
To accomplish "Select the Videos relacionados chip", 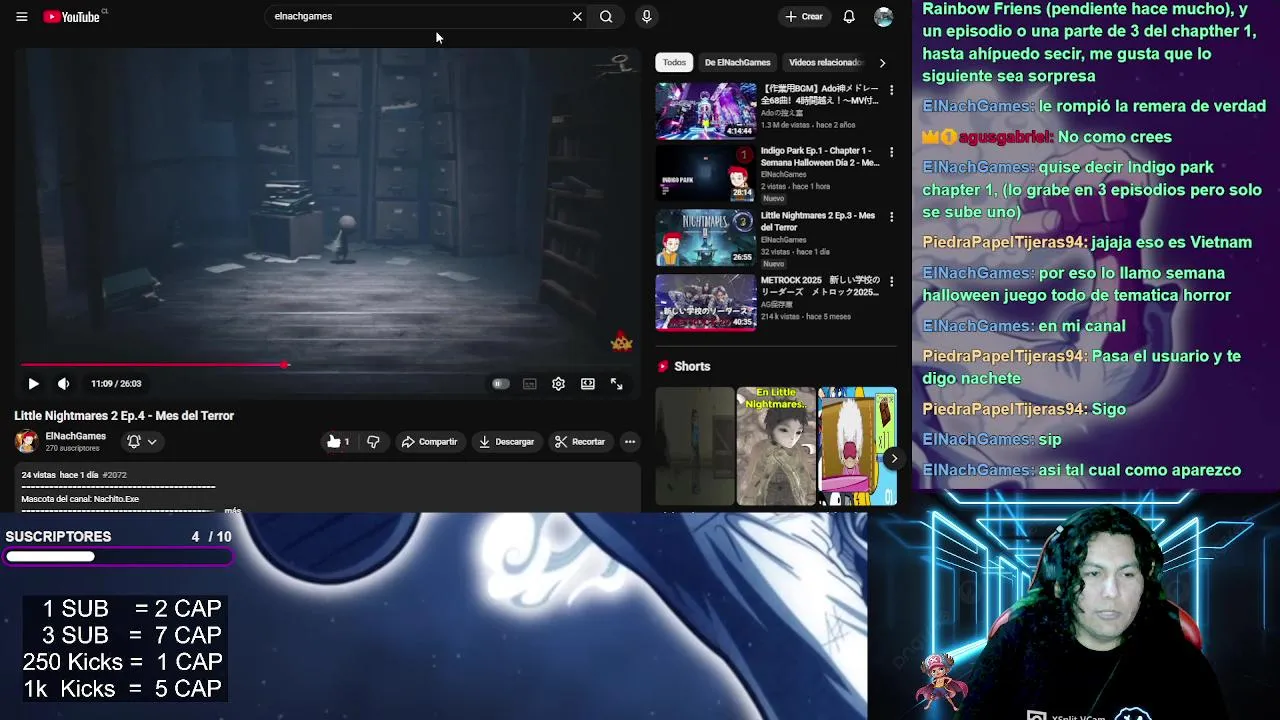I will coord(825,62).
